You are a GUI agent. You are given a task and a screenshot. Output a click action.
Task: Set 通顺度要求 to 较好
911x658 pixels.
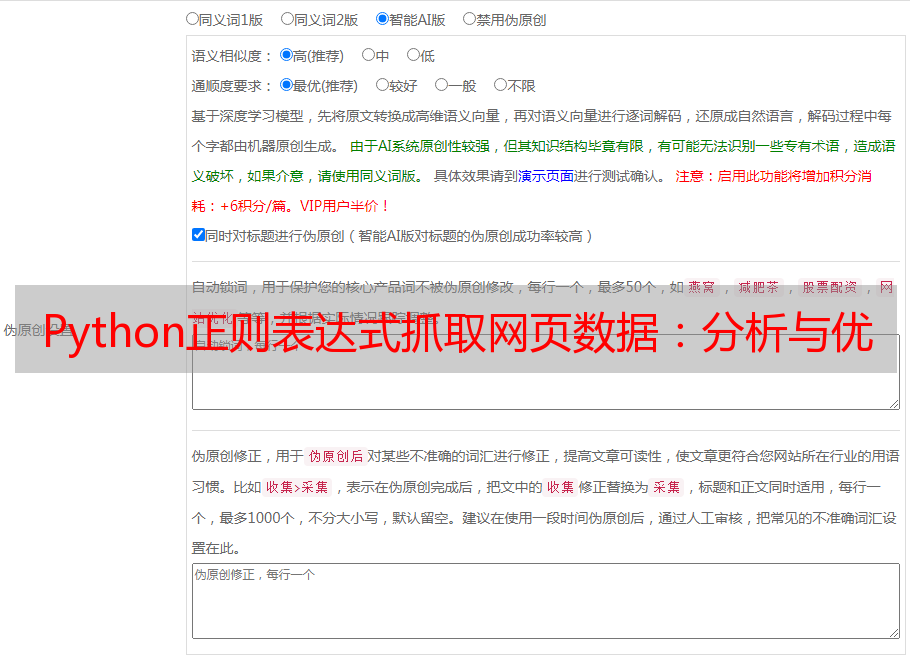382,85
